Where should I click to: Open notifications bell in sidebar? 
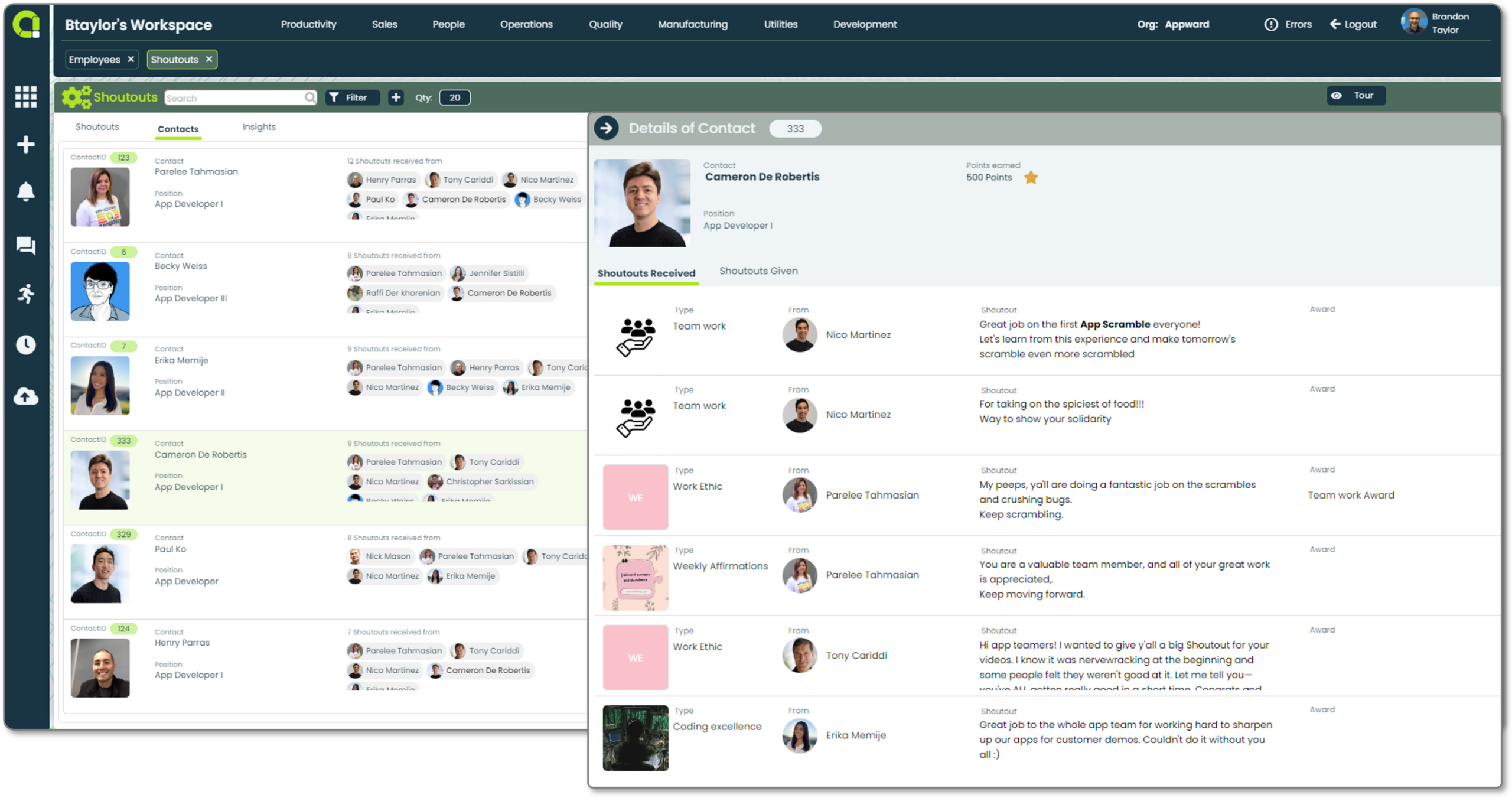click(26, 191)
